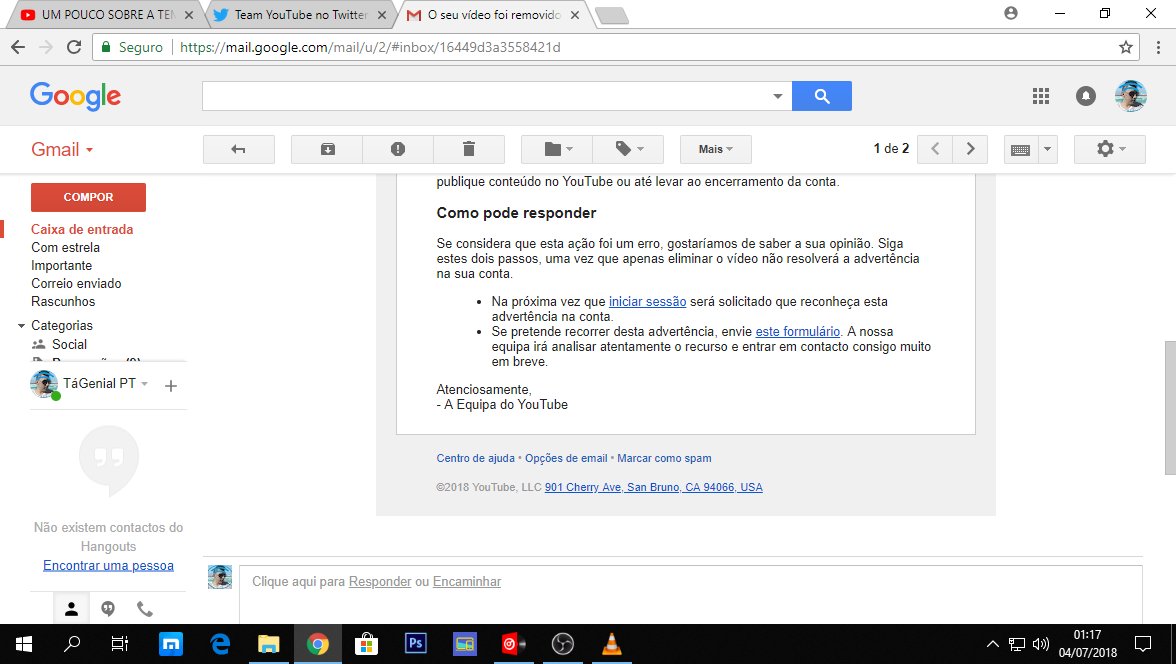Click Encaminhar in the reply box
The width and height of the screenshot is (1176, 664).
pyautogui.click(x=466, y=581)
